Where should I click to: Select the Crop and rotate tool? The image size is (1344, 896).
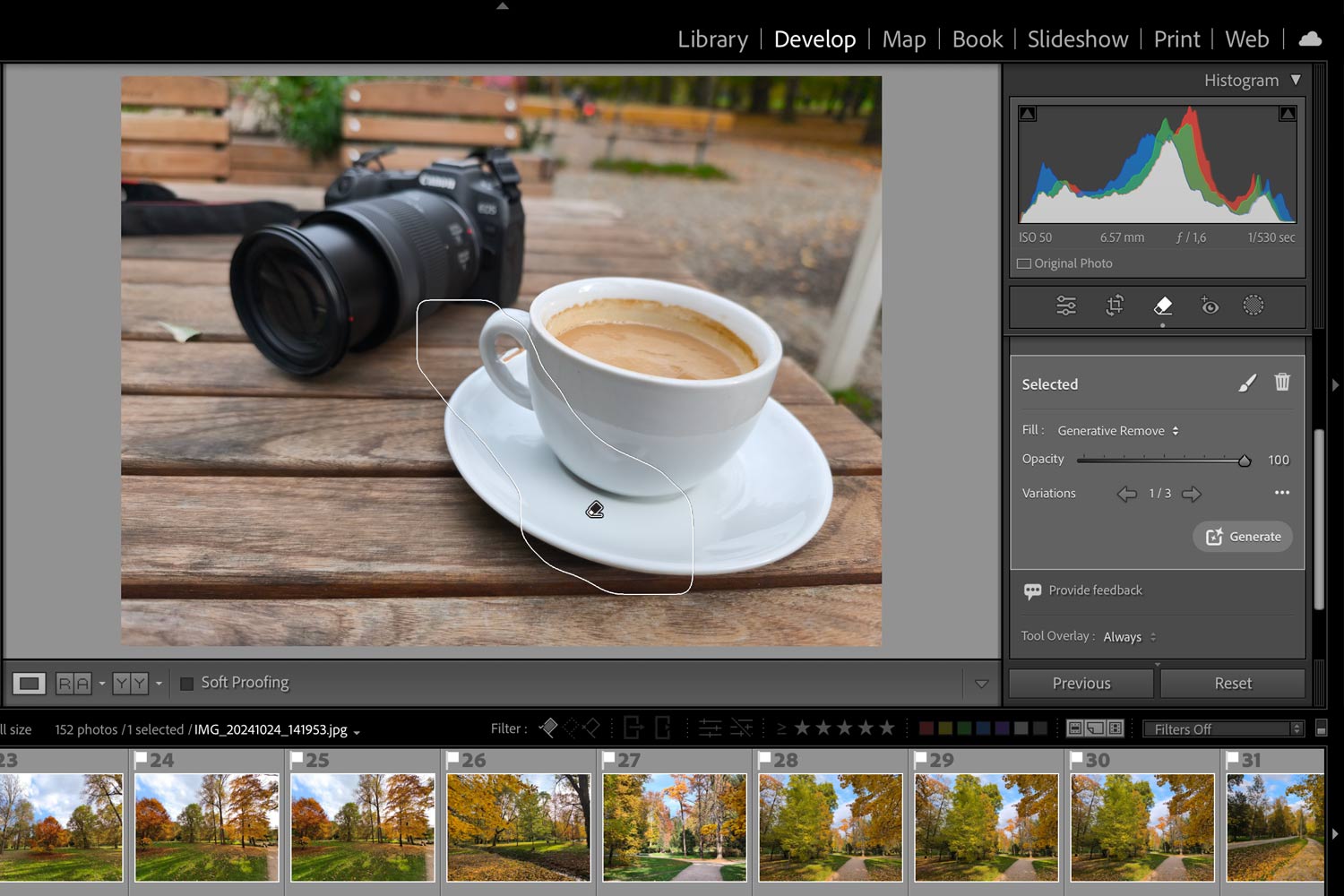point(1115,306)
